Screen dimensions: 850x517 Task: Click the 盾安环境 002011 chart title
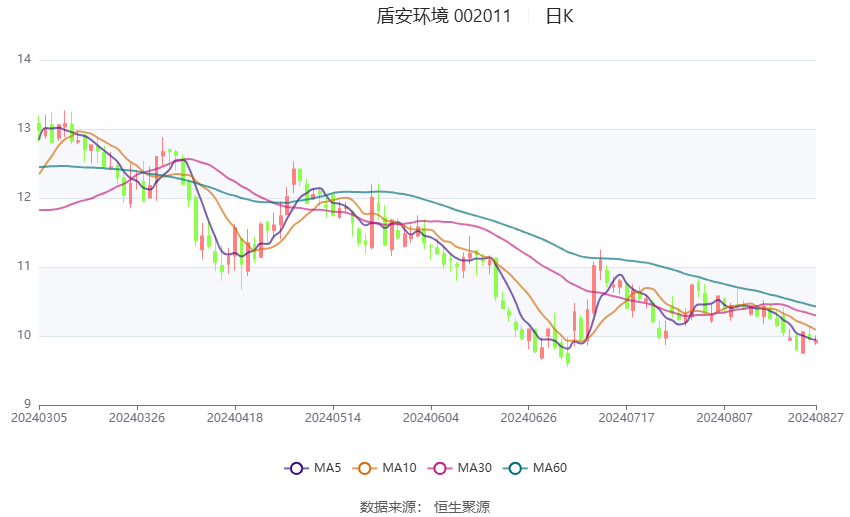(443, 16)
